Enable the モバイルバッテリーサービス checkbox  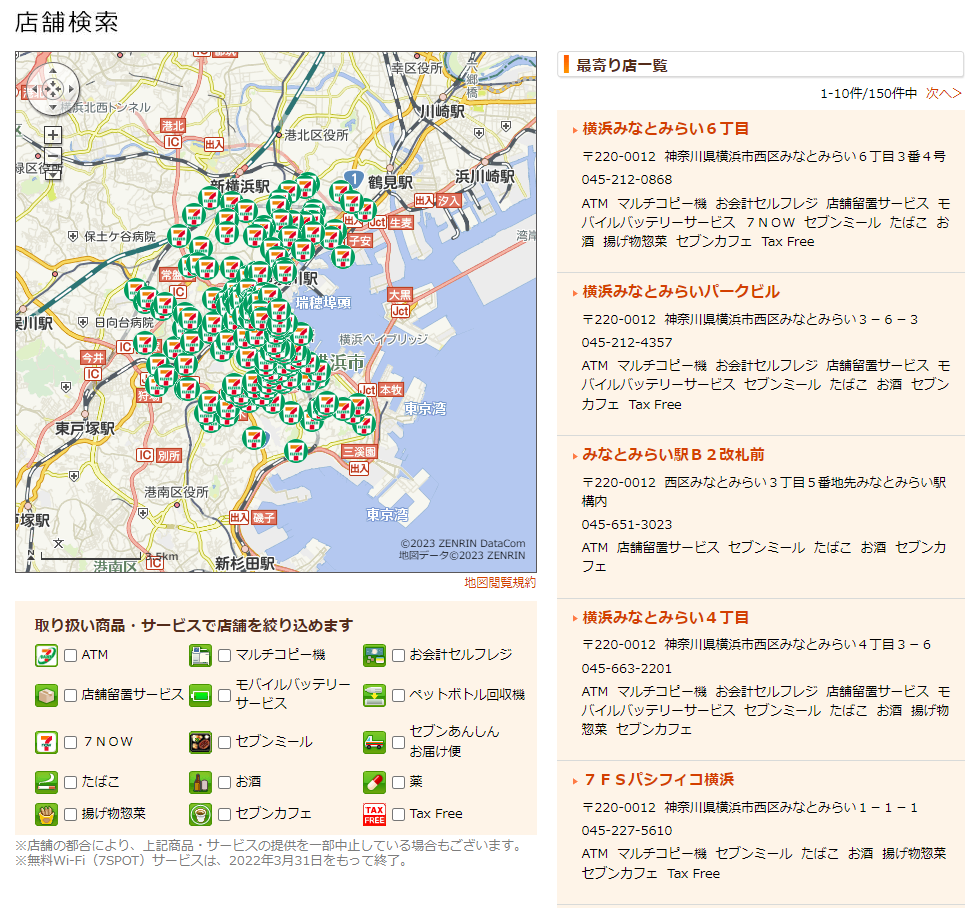click(x=224, y=695)
